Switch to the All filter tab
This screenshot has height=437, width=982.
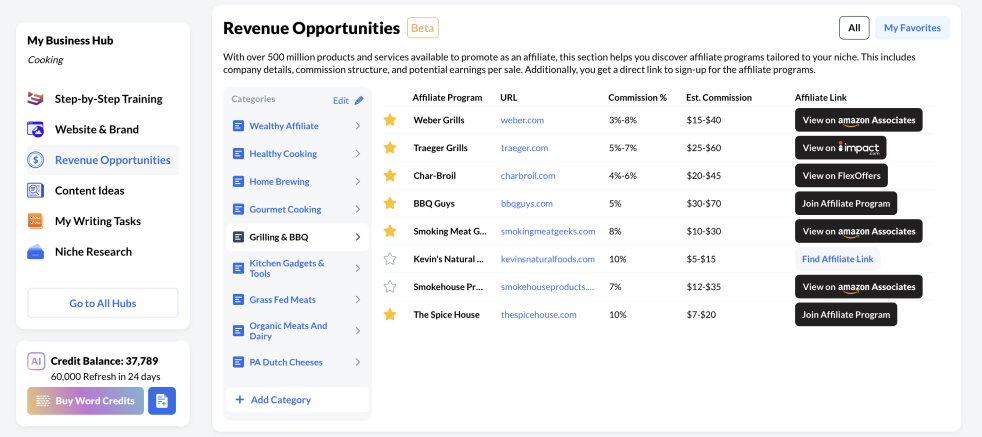854,28
